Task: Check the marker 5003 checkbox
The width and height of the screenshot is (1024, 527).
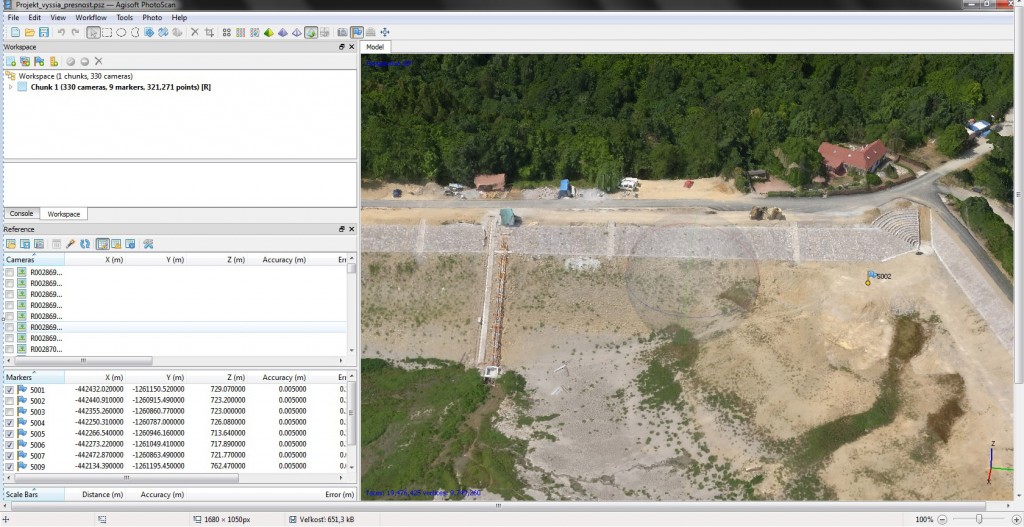Action: 10,412
